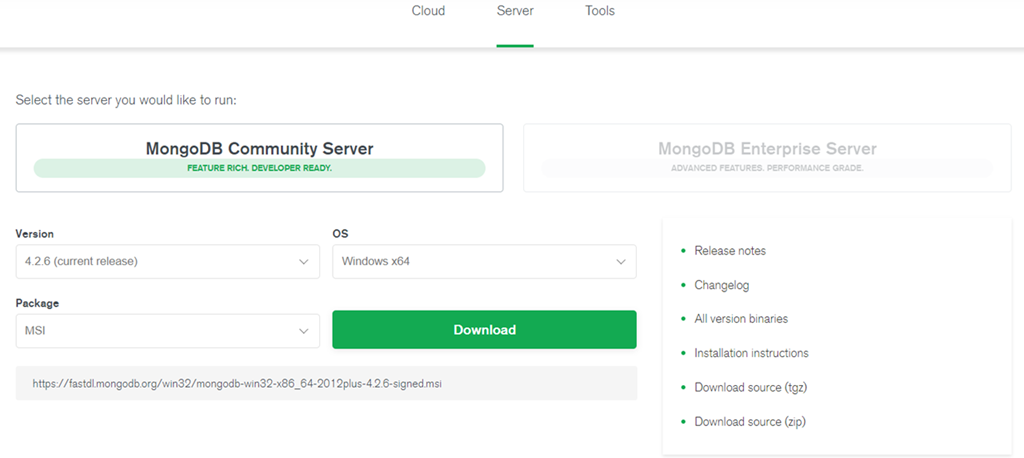Open the Release notes link

pos(730,251)
